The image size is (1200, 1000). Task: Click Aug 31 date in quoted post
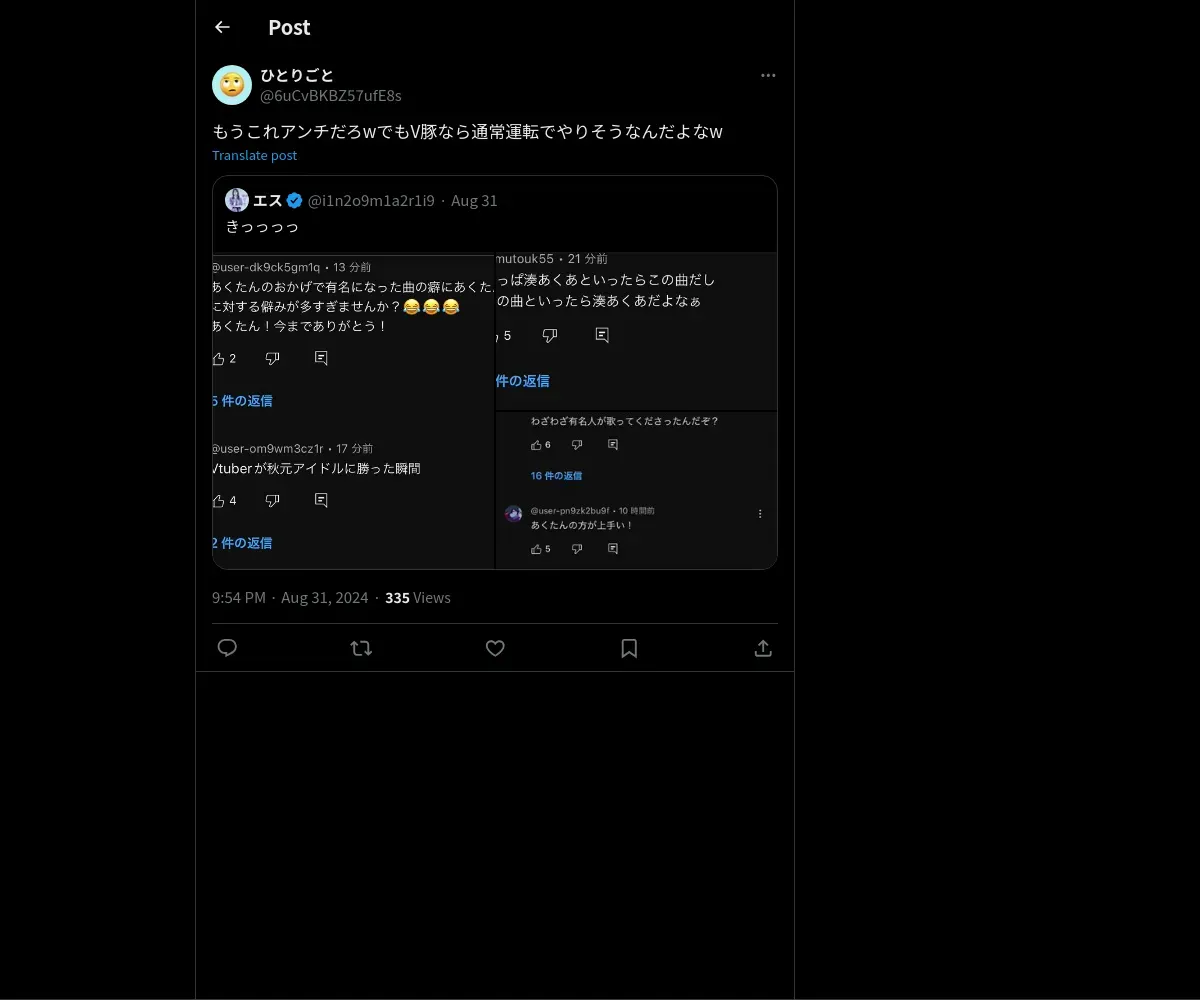474,200
